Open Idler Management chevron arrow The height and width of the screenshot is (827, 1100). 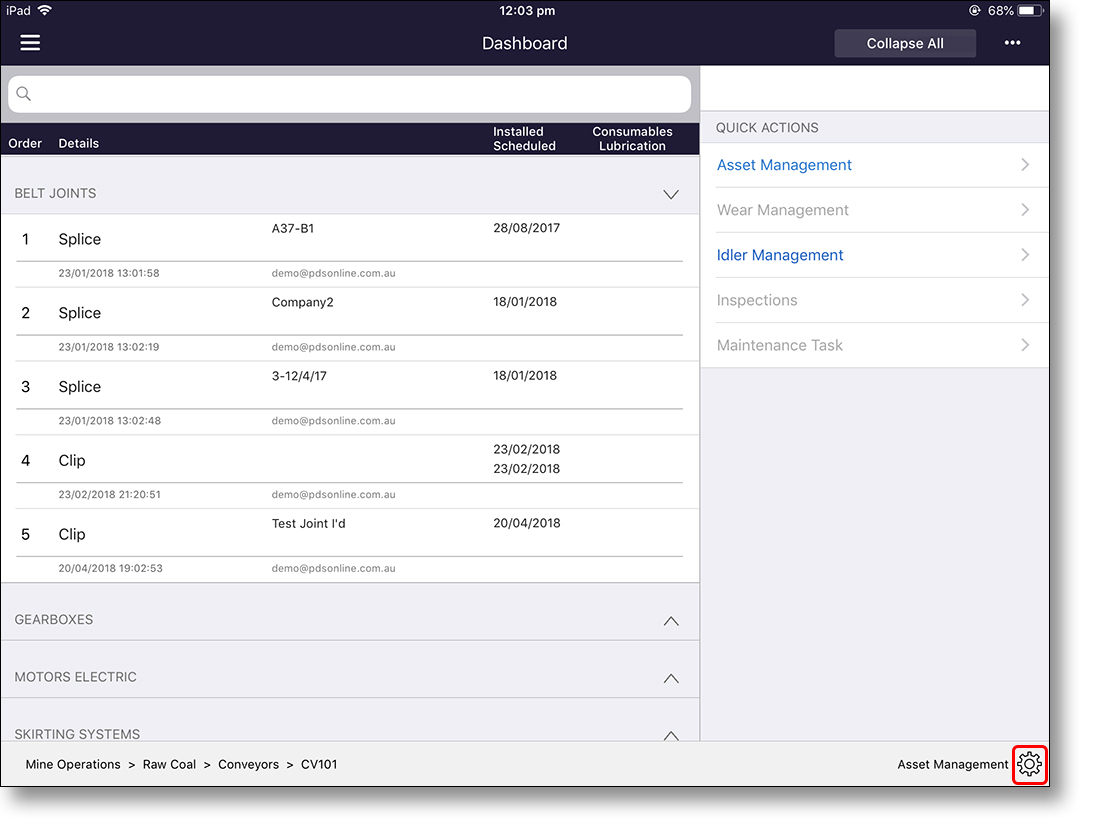(1025, 255)
